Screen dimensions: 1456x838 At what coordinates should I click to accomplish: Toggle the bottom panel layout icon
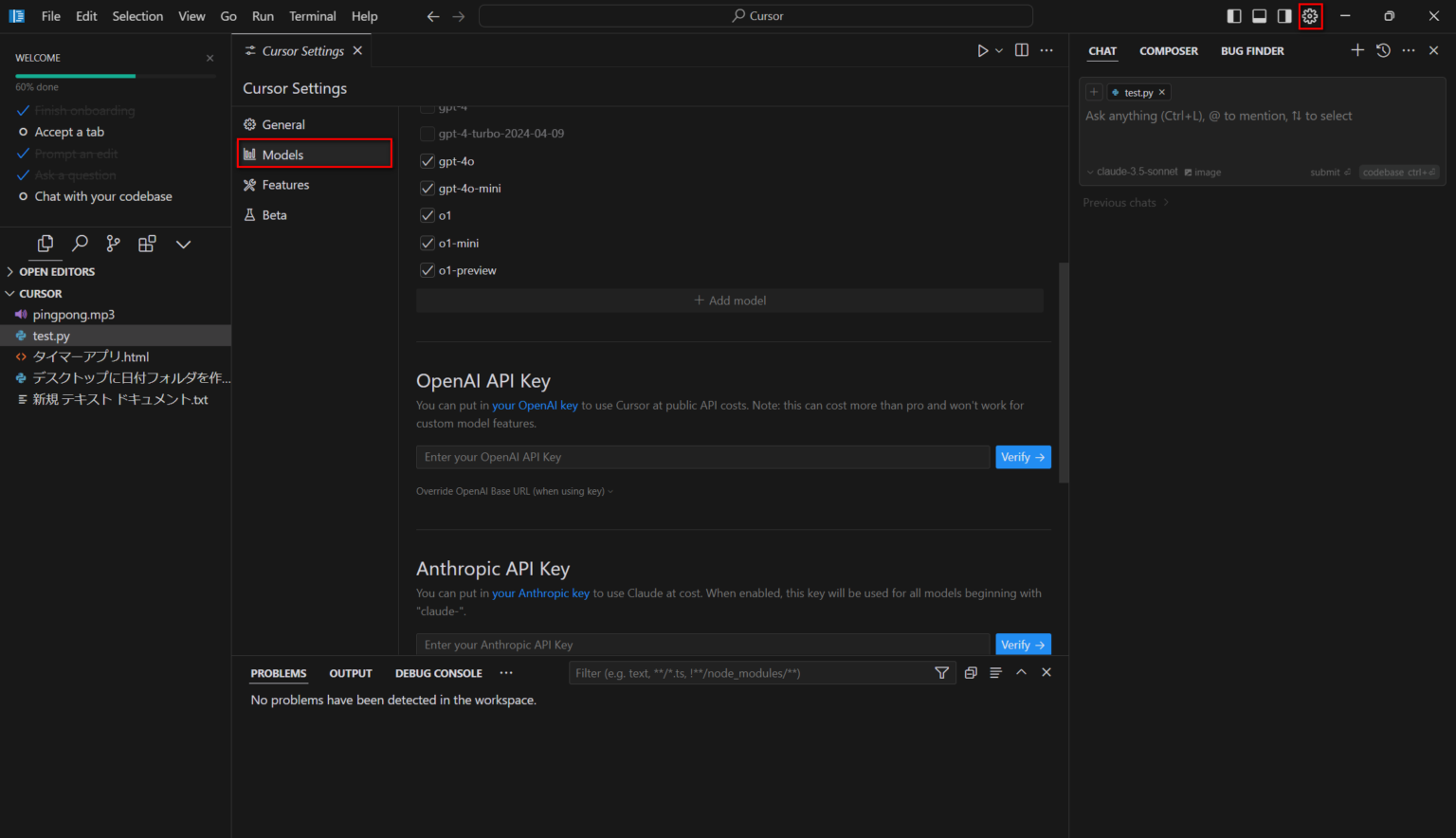1260,16
